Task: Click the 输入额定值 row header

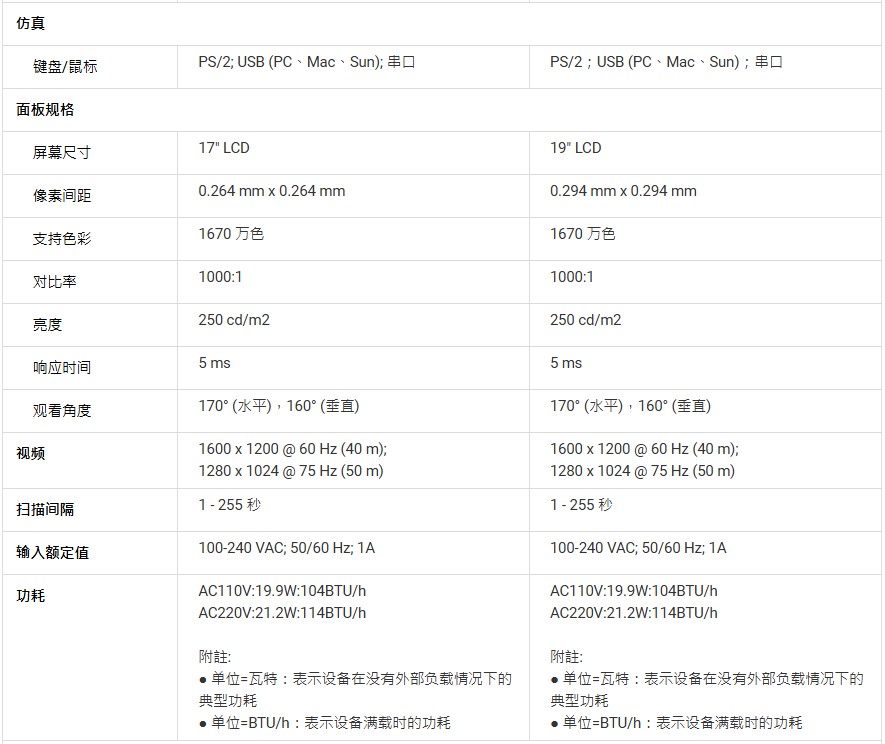Action: [52, 552]
